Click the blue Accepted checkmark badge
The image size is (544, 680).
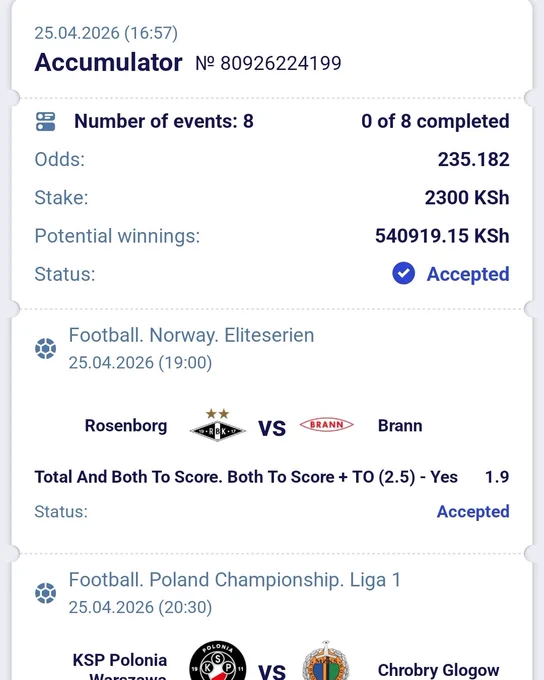(403, 273)
